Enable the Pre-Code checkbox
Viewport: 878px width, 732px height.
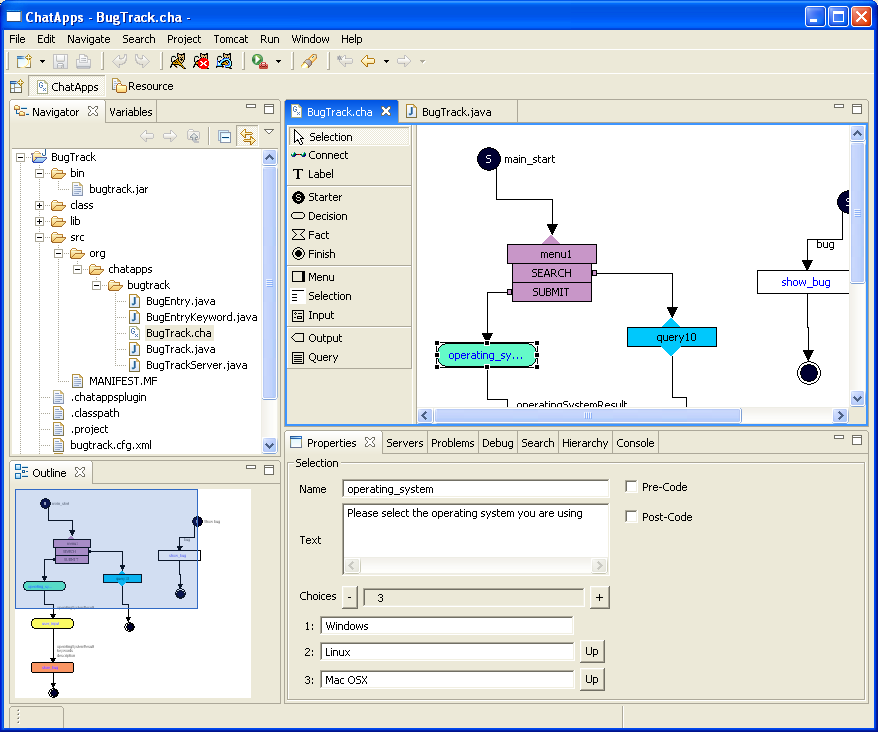click(631, 487)
